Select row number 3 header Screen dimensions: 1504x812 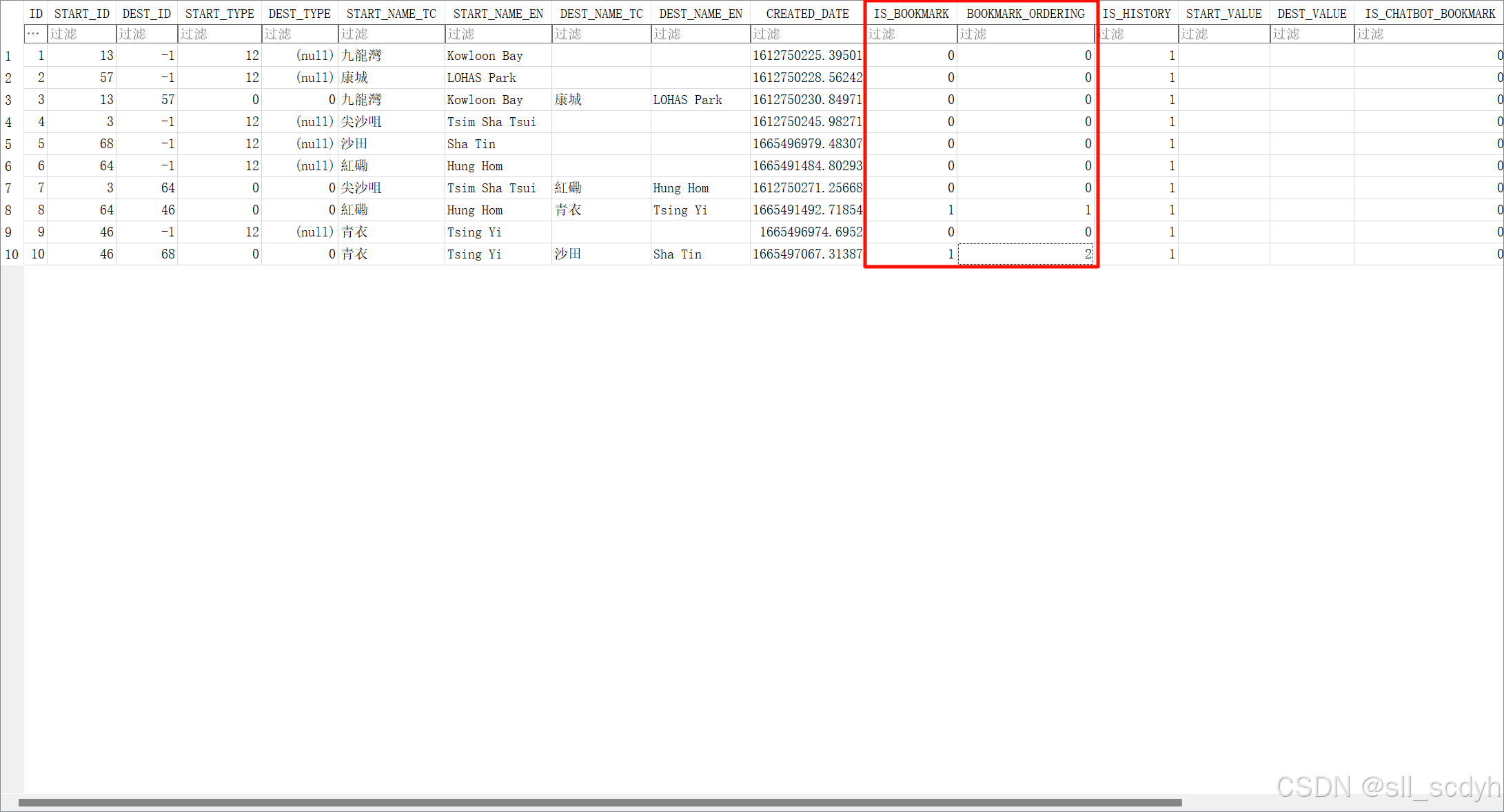coord(10,100)
